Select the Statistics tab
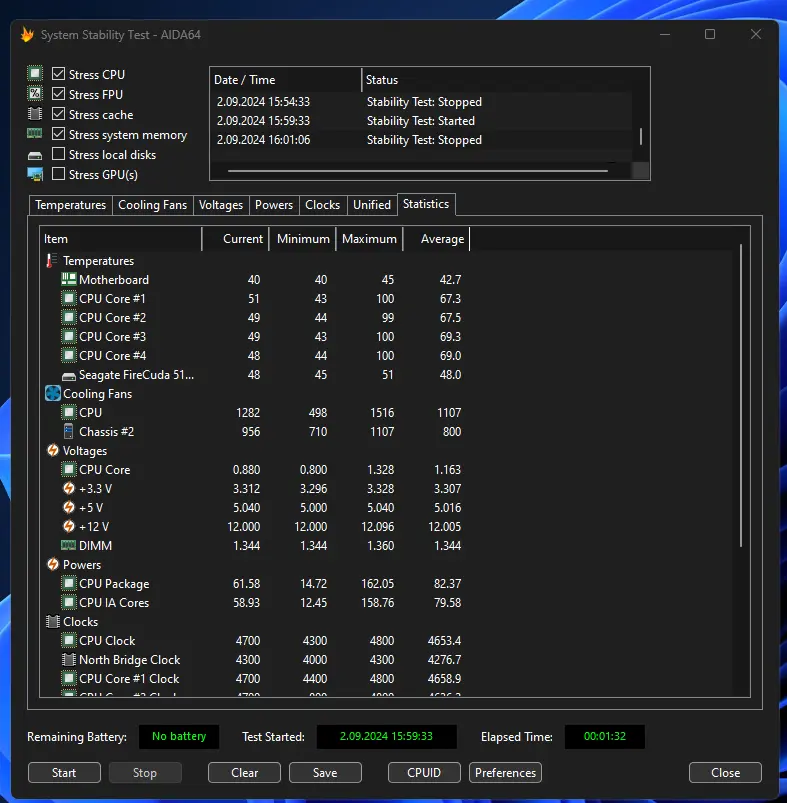Image resolution: width=787 pixels, height=803 pixels. 426,204
